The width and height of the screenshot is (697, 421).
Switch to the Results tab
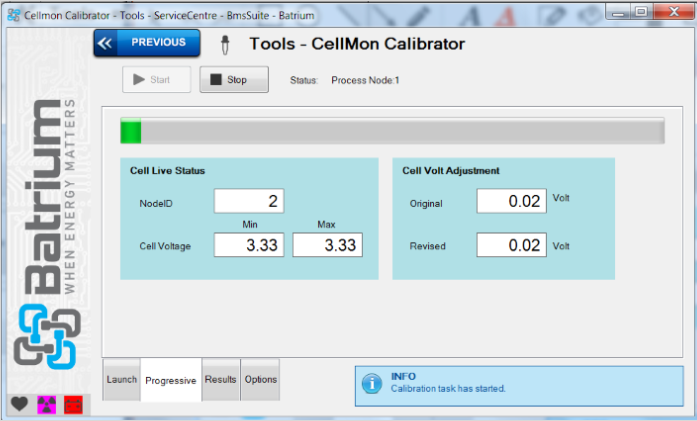[x=220, y=380]
